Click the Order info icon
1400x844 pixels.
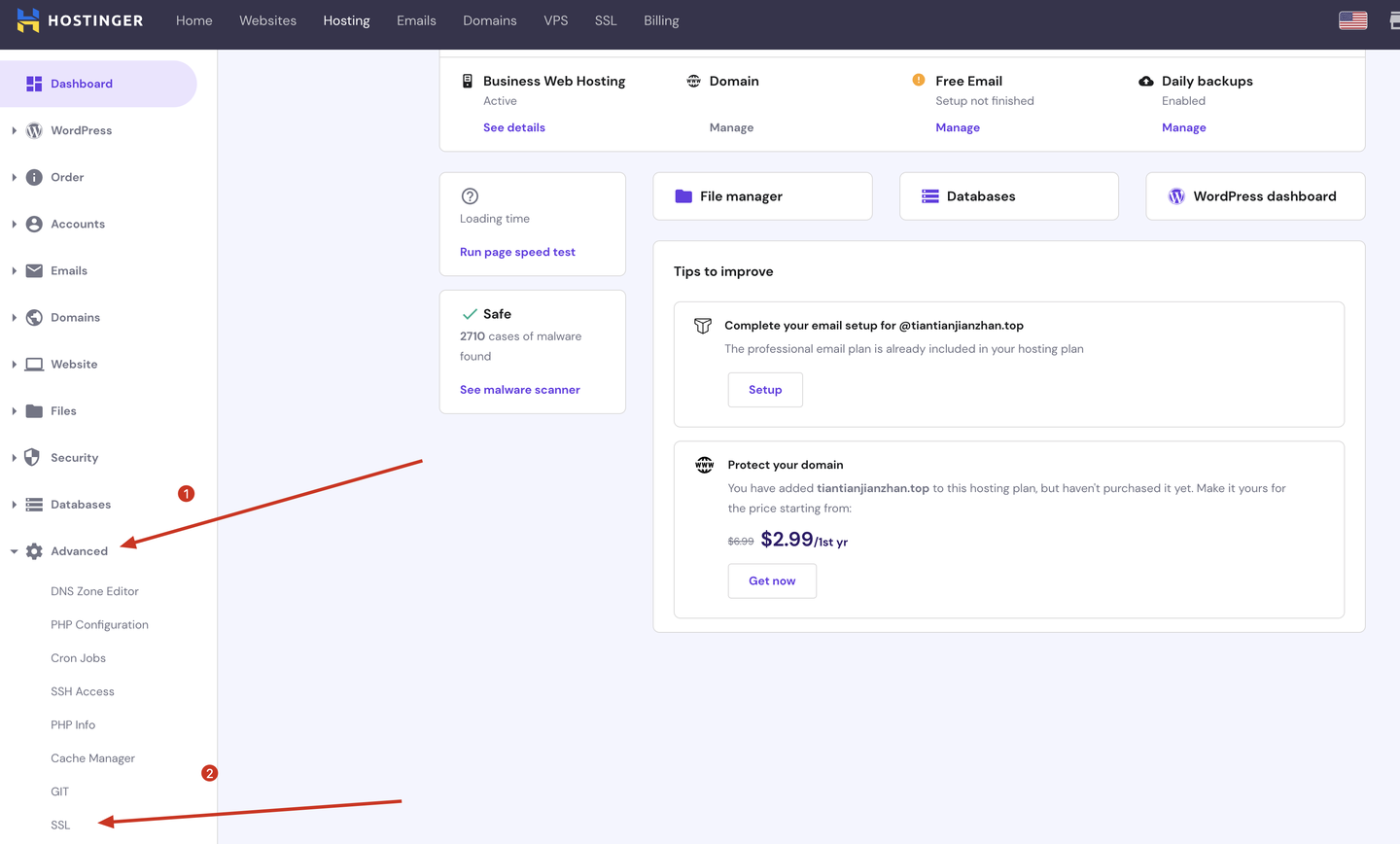[34, 177]
